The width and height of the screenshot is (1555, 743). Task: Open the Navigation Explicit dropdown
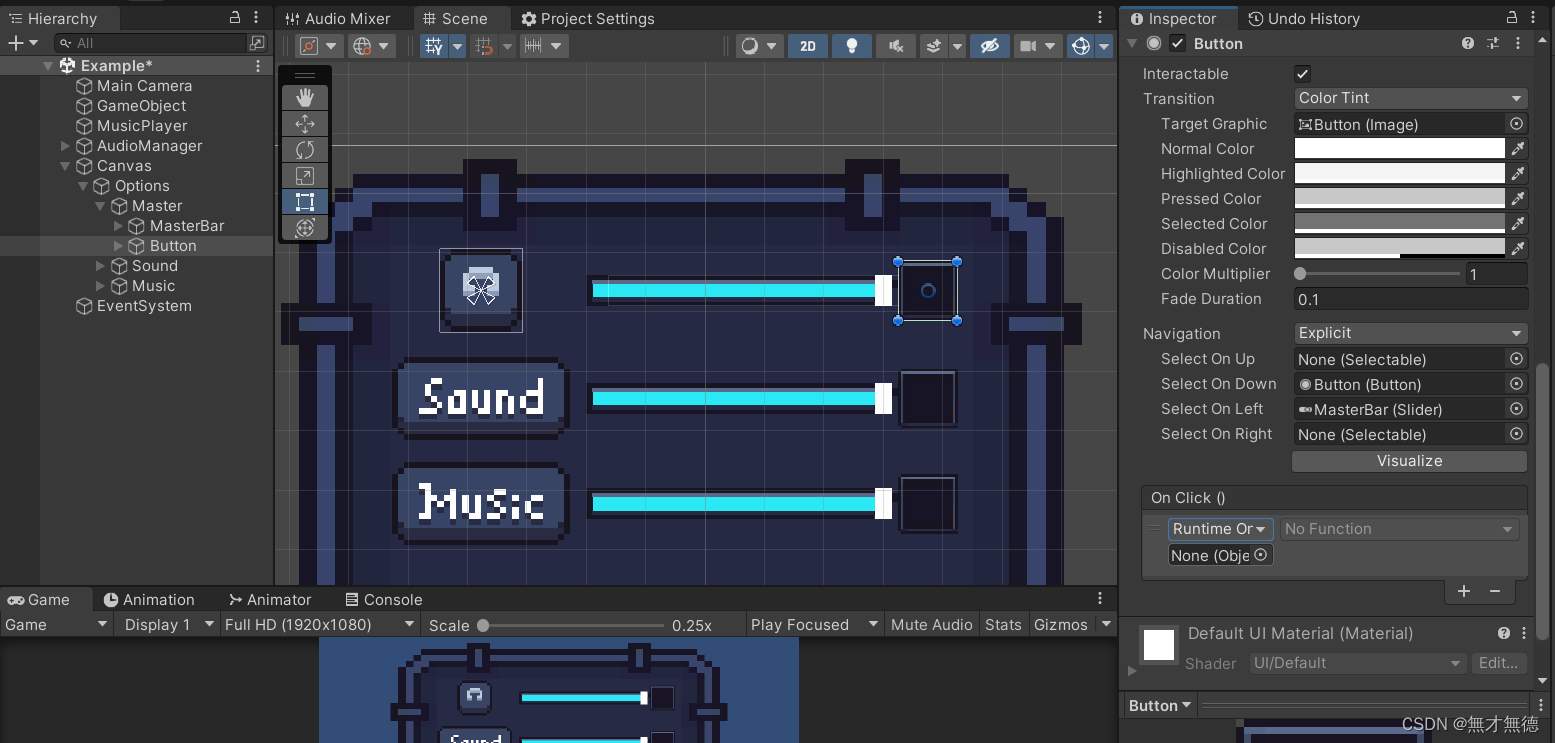[x=1410, y=333]
